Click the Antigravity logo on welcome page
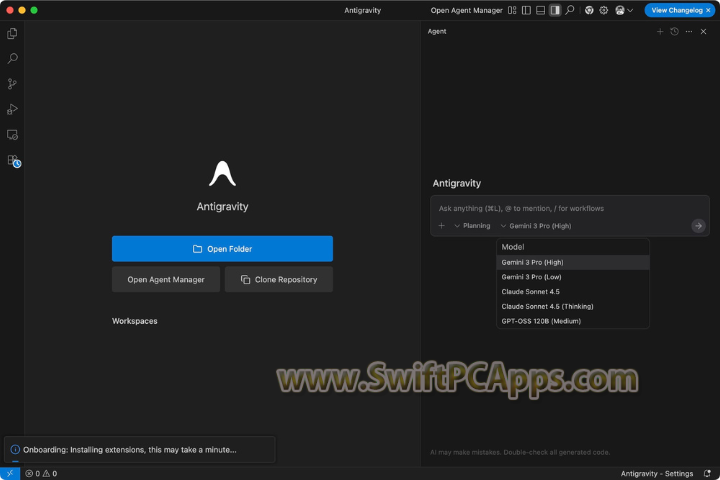The height and width of the screenshot is (480, 720). 223,174
